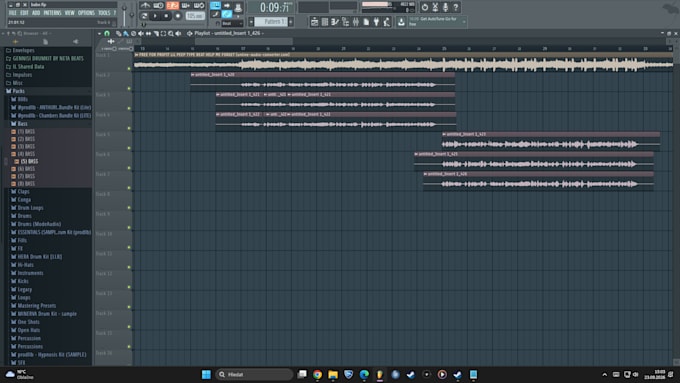Select the playlist paint brush tool

click(x=126, y=33)
